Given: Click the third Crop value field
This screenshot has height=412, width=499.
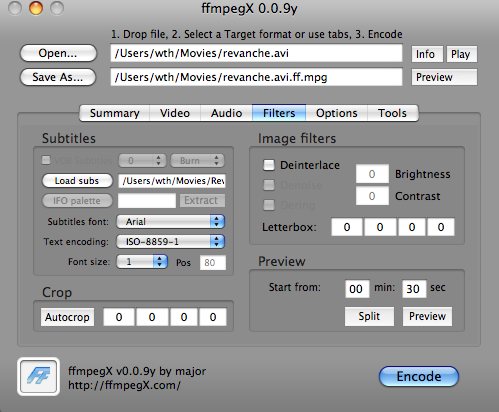Looking at the screenshot, I should (x=184, y=317).
